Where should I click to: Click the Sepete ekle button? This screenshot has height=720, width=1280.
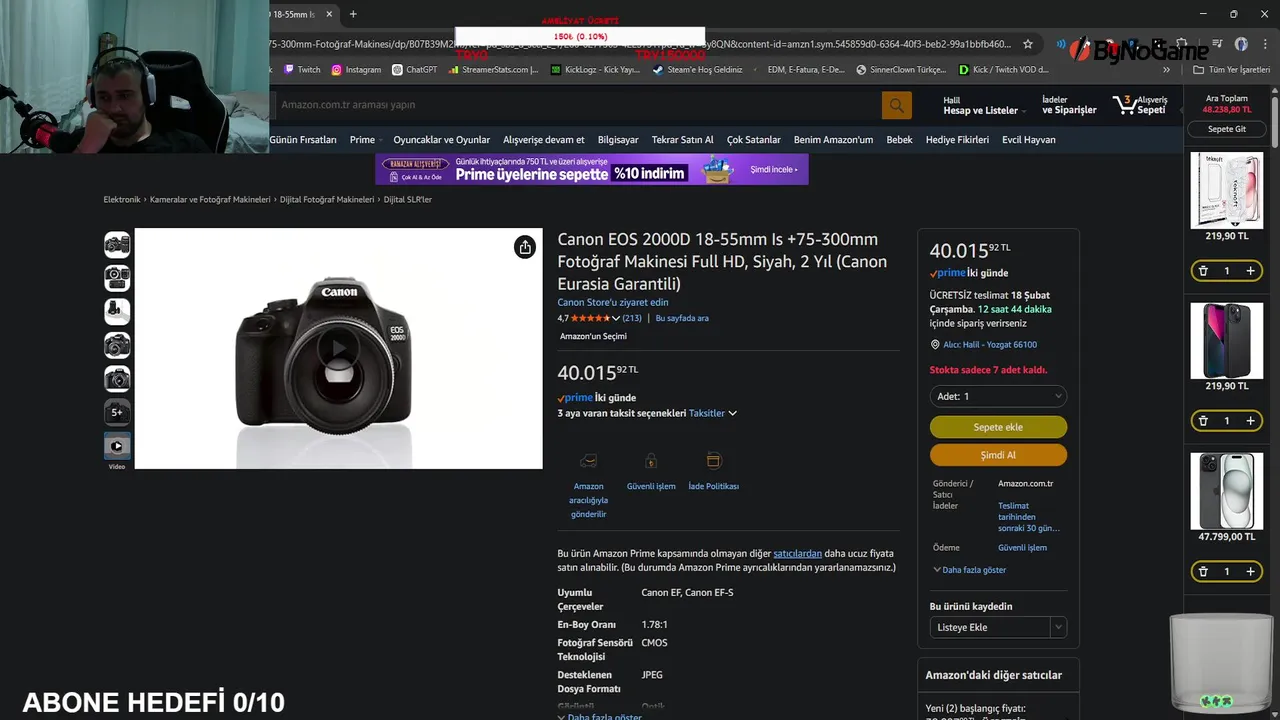998,427
